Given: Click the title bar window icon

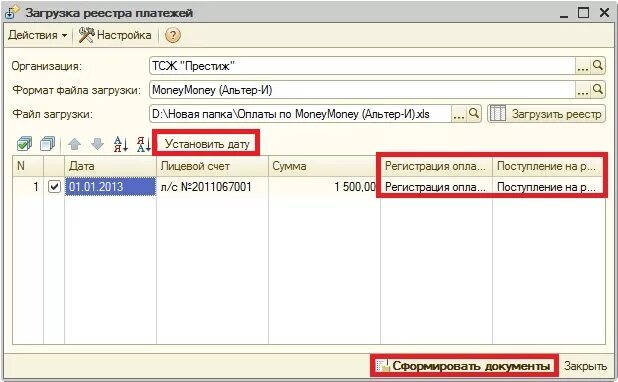Looking at the screenshot, I should (12, 12).
